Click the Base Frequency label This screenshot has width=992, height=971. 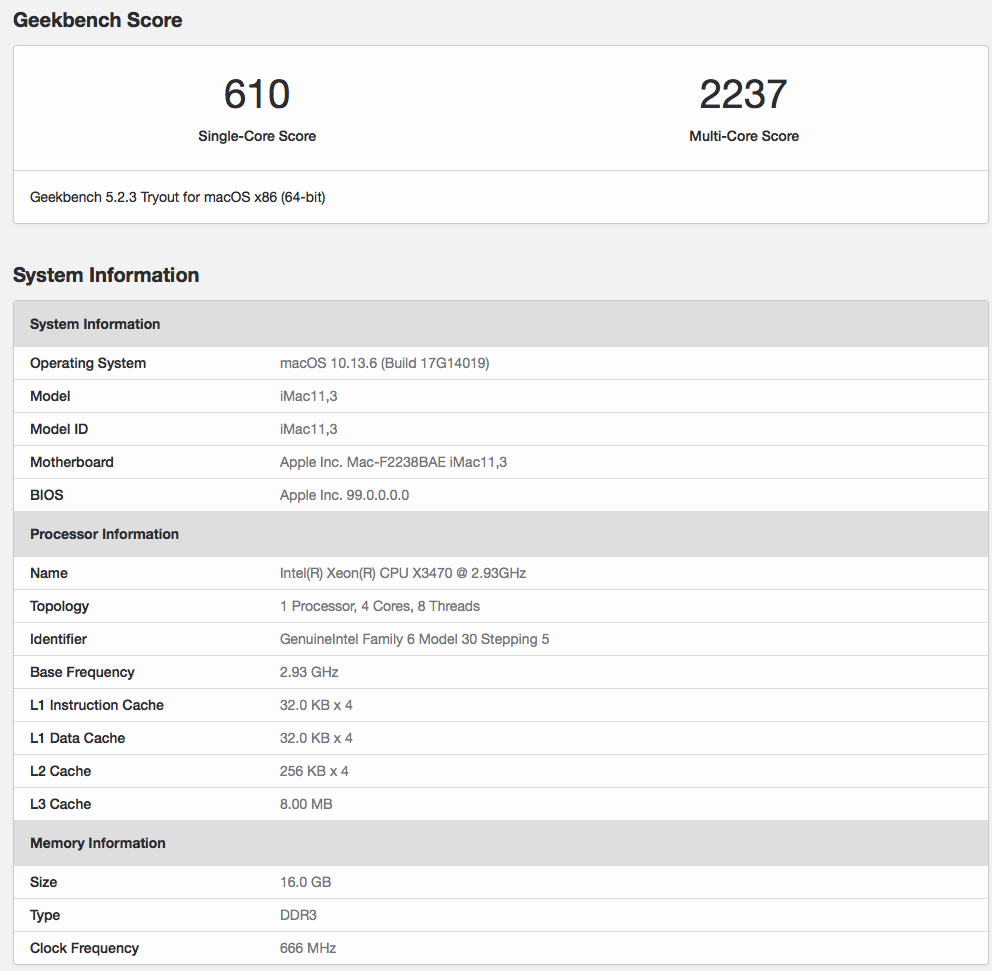click(x=82, y=672)
